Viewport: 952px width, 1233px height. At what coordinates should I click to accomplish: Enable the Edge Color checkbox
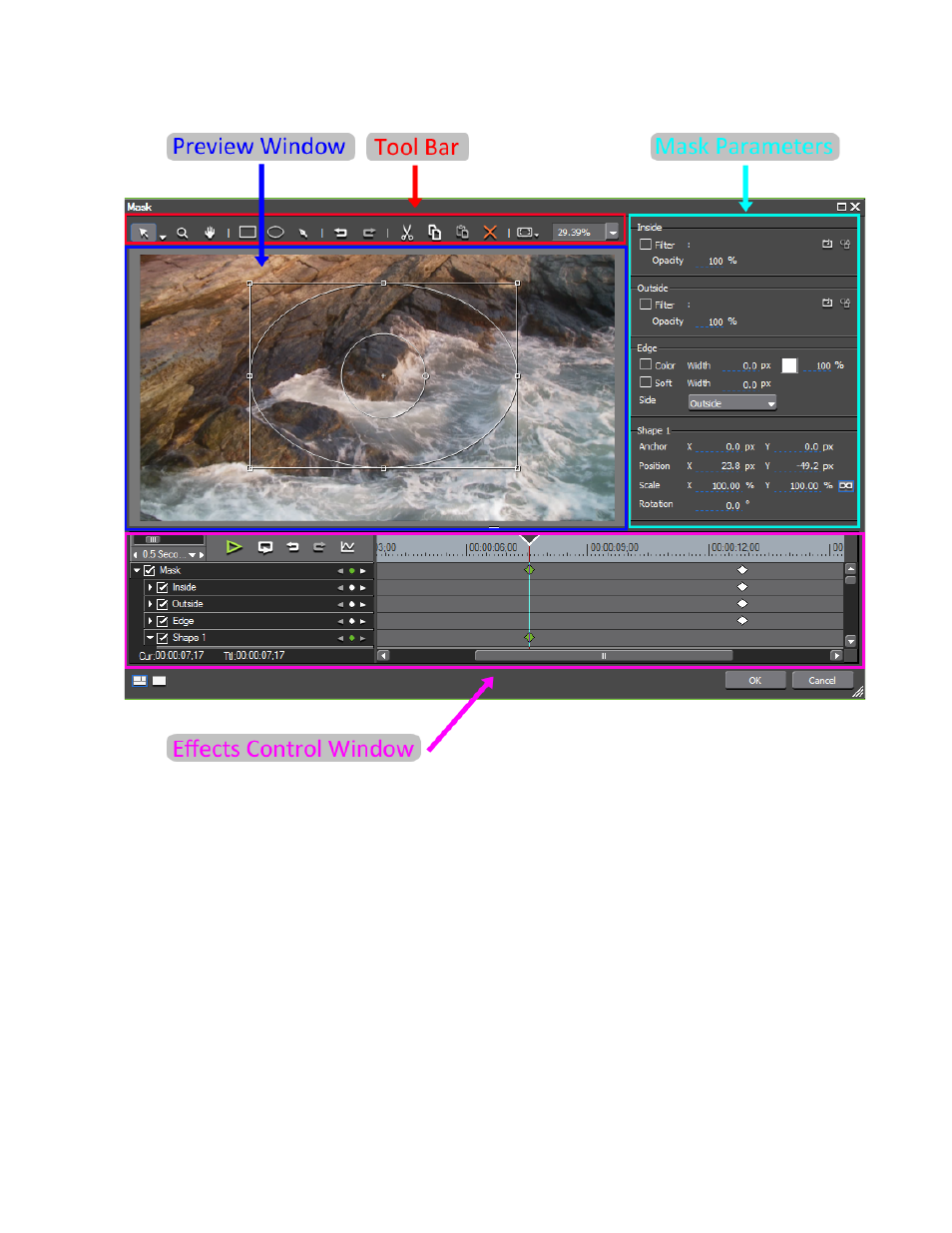[646, 365]
